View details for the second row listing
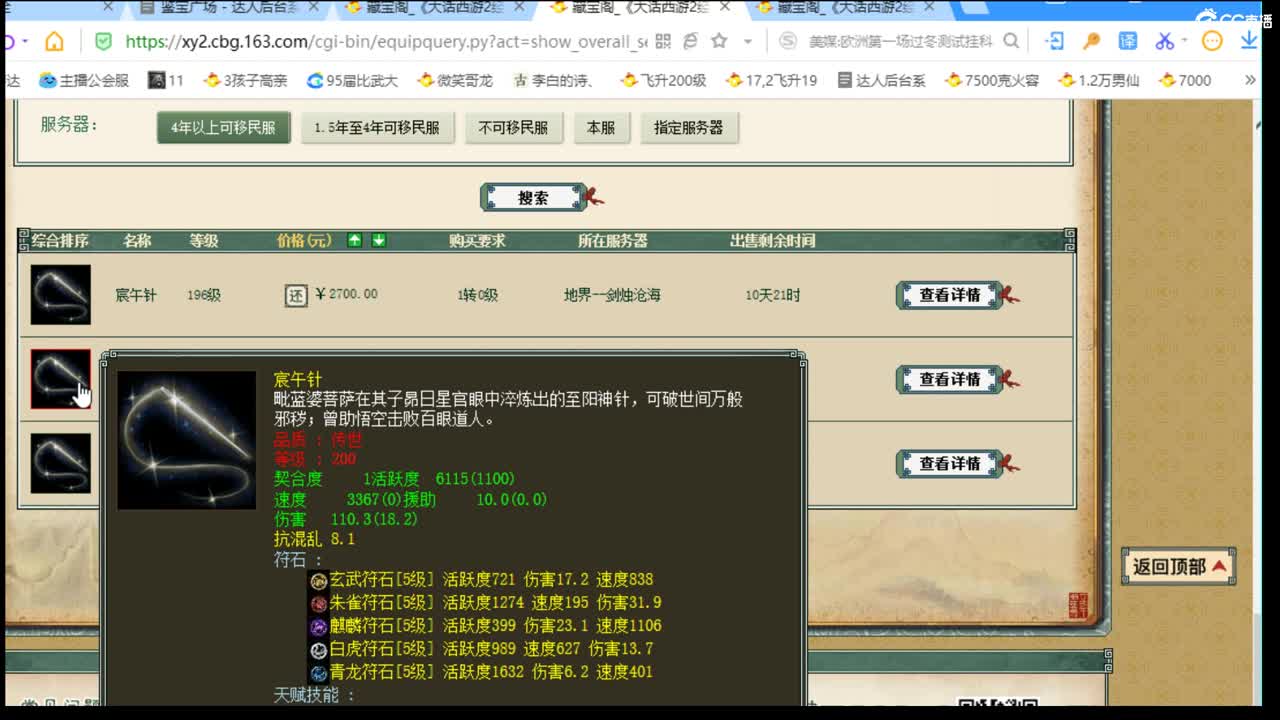Viewport: 1280px width, 720px height. click(950, 379)
